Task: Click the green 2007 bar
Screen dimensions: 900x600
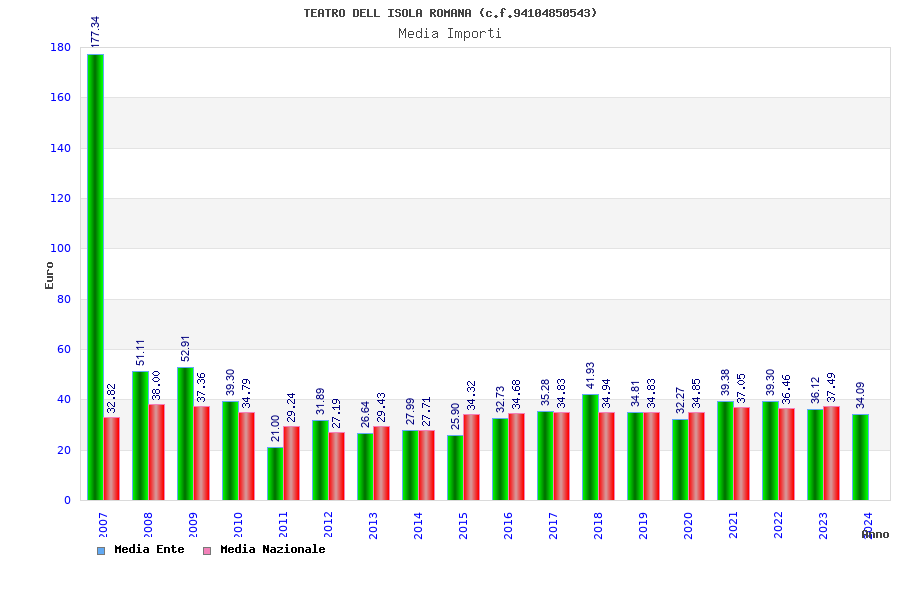Action: [x=95, y=277]
